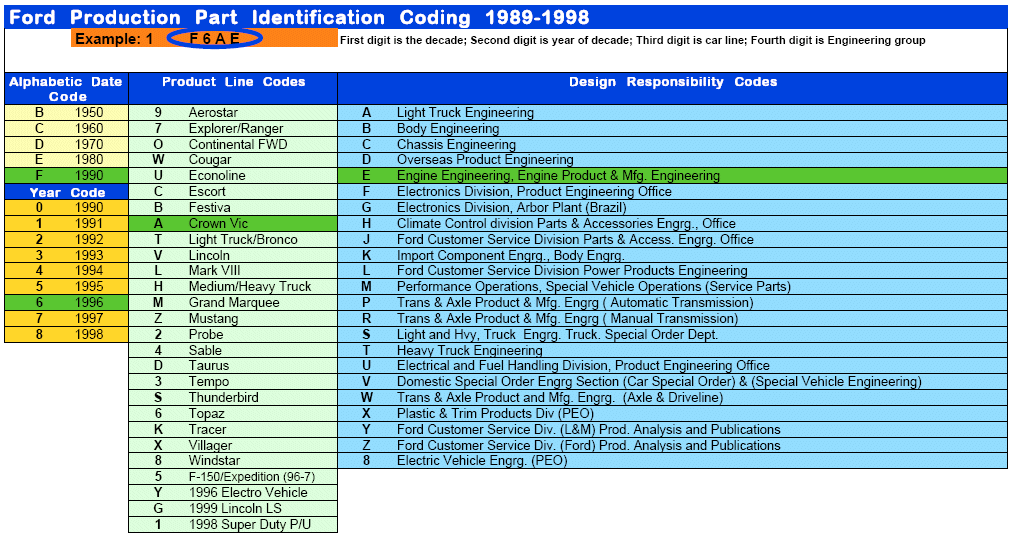Image resolution: width=1018 pixels, height=535 pixels.
Task: Click 'Electronics Division, Product Engineering Office'
Action: 673,192
